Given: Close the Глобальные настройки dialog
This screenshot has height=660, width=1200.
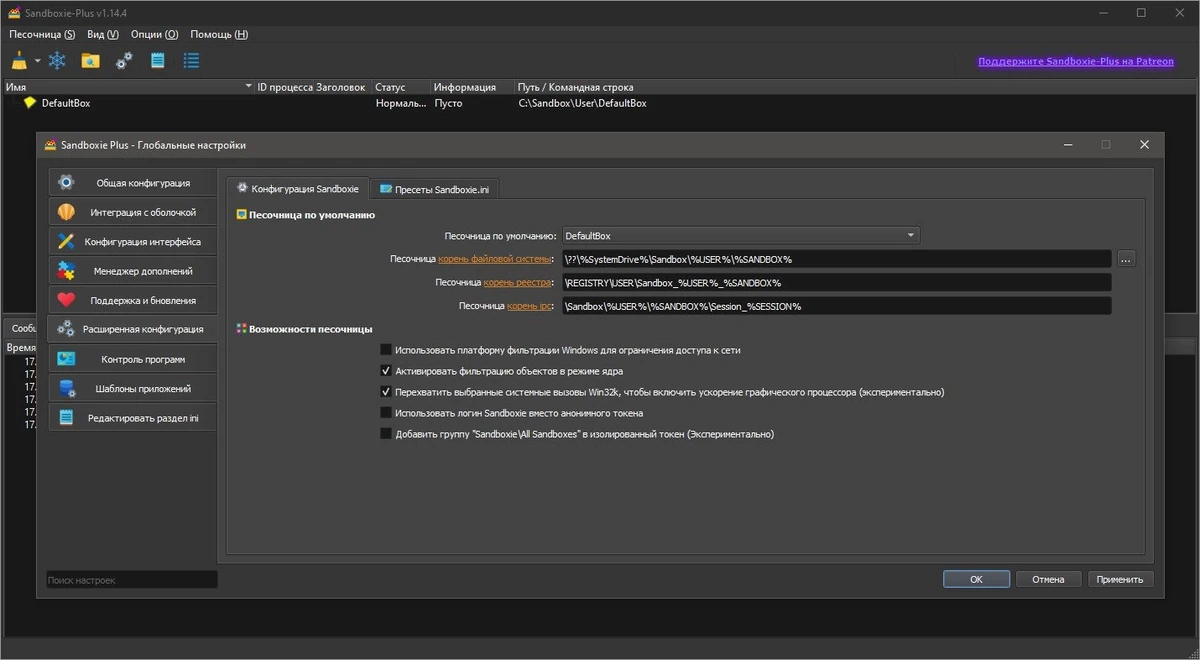Looking at the screenshot, I should click(1144, 145).
